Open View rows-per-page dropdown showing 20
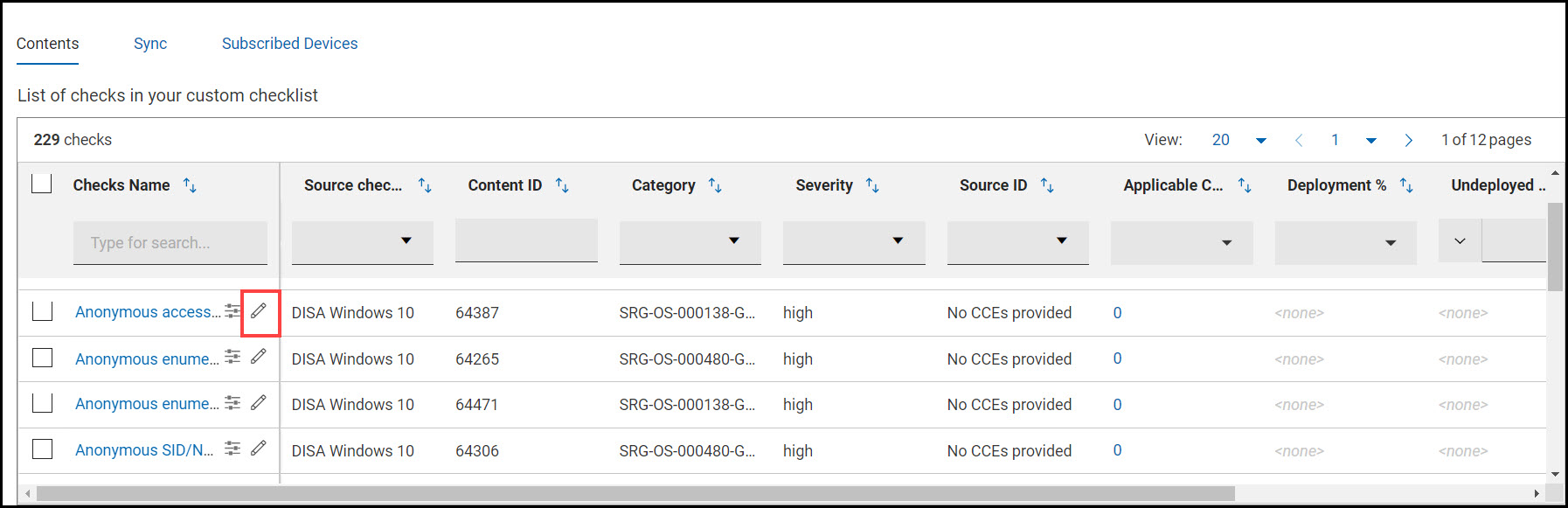 coord(1260,140)
